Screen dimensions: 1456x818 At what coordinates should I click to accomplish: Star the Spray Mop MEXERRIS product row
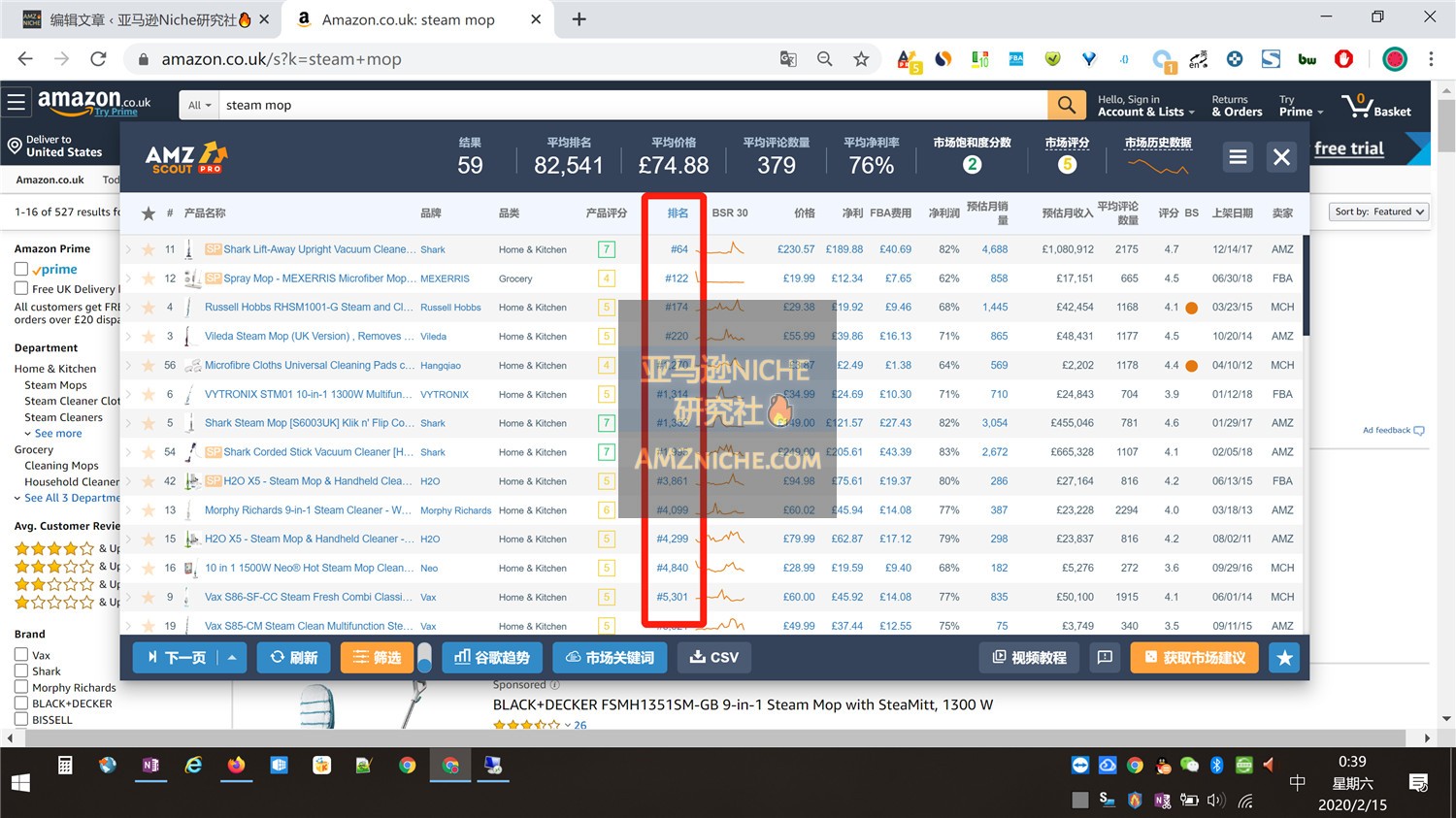click(149, 278)
